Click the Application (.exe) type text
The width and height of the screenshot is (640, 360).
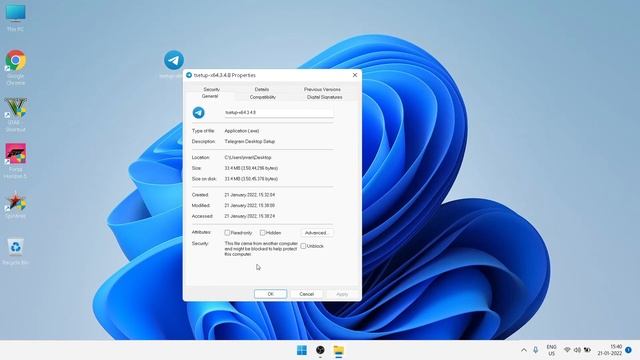(242, 131)
